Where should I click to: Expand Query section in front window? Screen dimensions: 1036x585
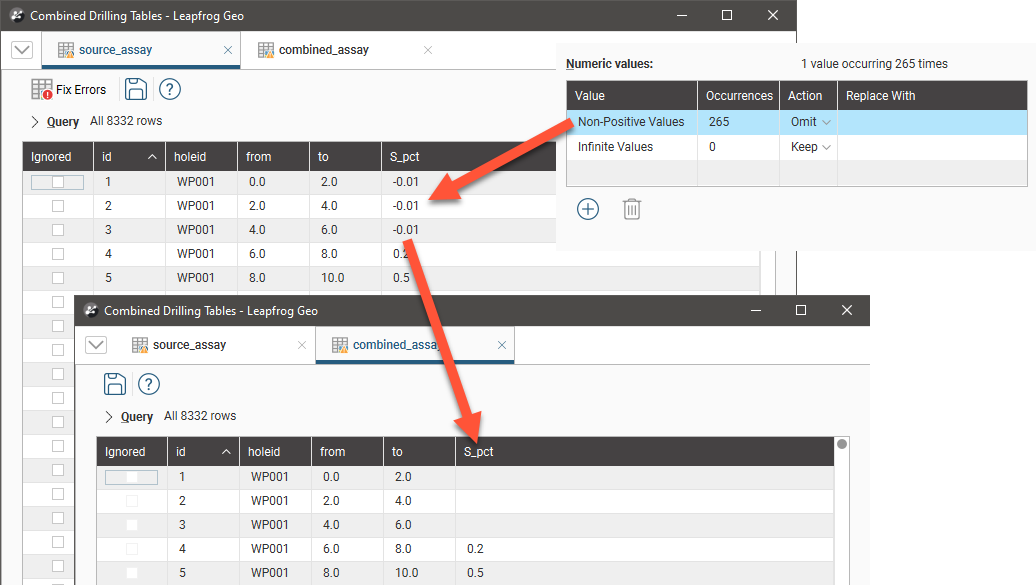pyautogui.click(x=108, y=416)
